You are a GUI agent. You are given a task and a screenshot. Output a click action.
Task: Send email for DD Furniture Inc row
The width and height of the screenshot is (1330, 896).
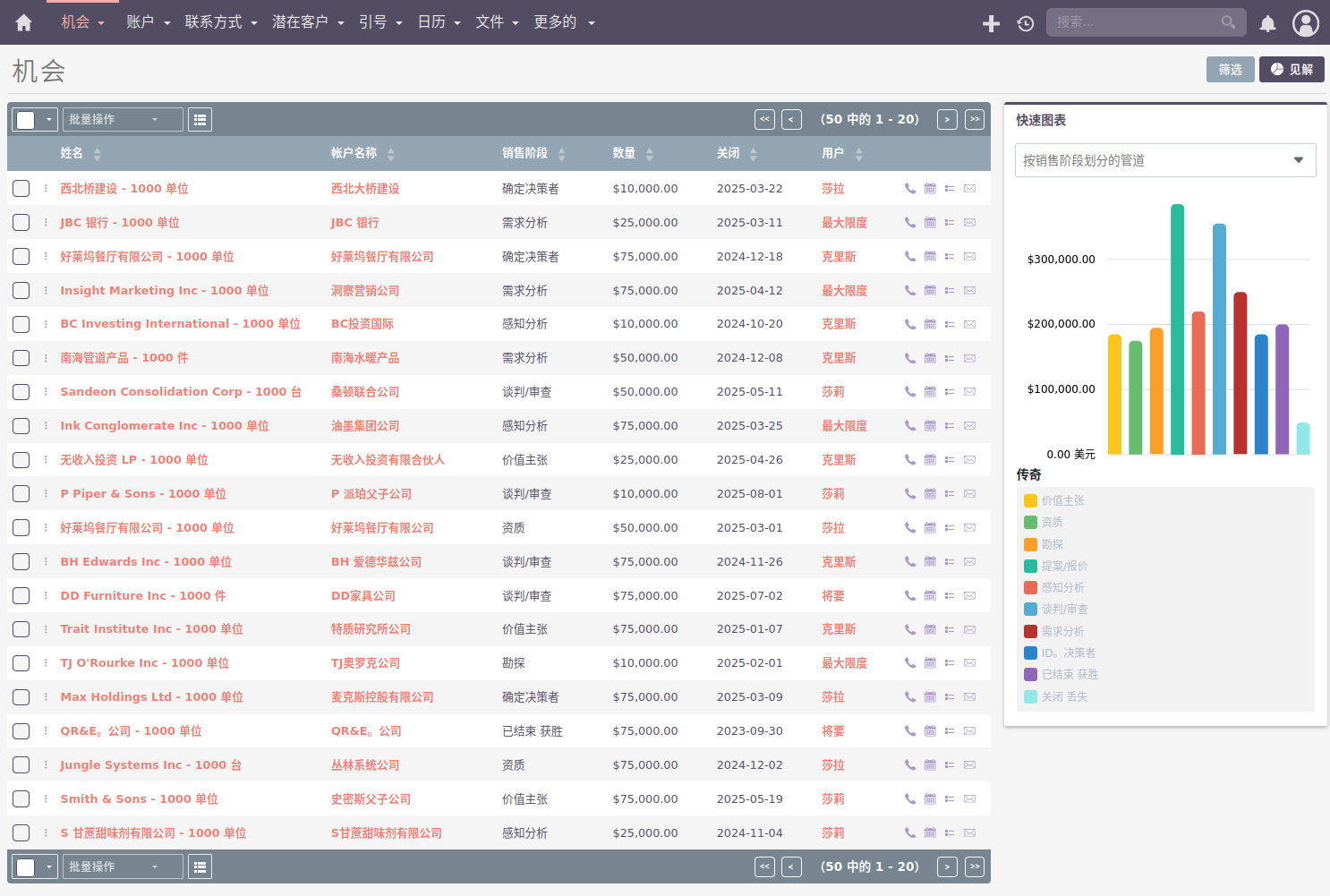pos(969,596)
